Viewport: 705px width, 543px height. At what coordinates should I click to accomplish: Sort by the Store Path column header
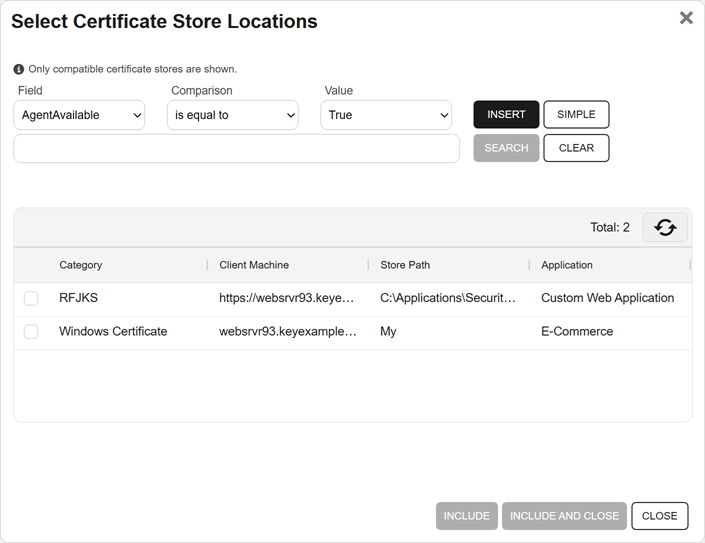[x=405, y=265]
